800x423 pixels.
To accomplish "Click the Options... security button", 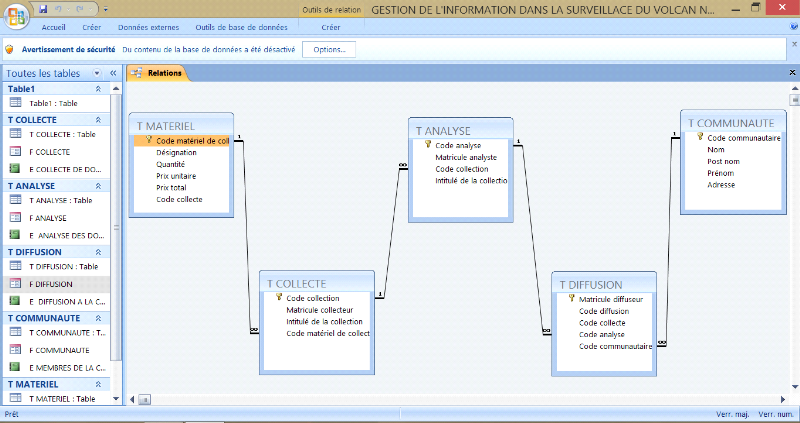I will tap(329, 48).
